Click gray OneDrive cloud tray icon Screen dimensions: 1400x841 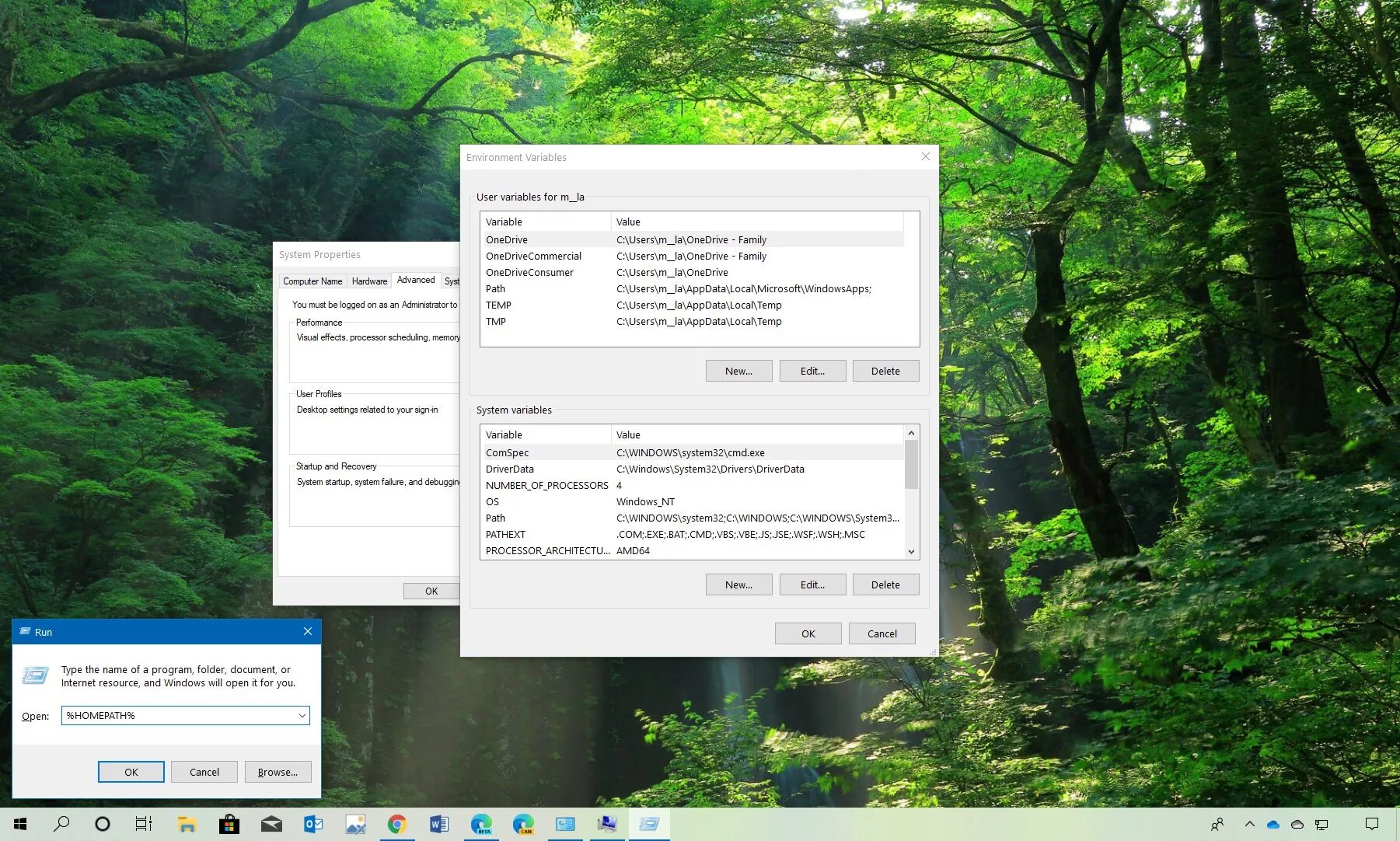click(1297, 824)
